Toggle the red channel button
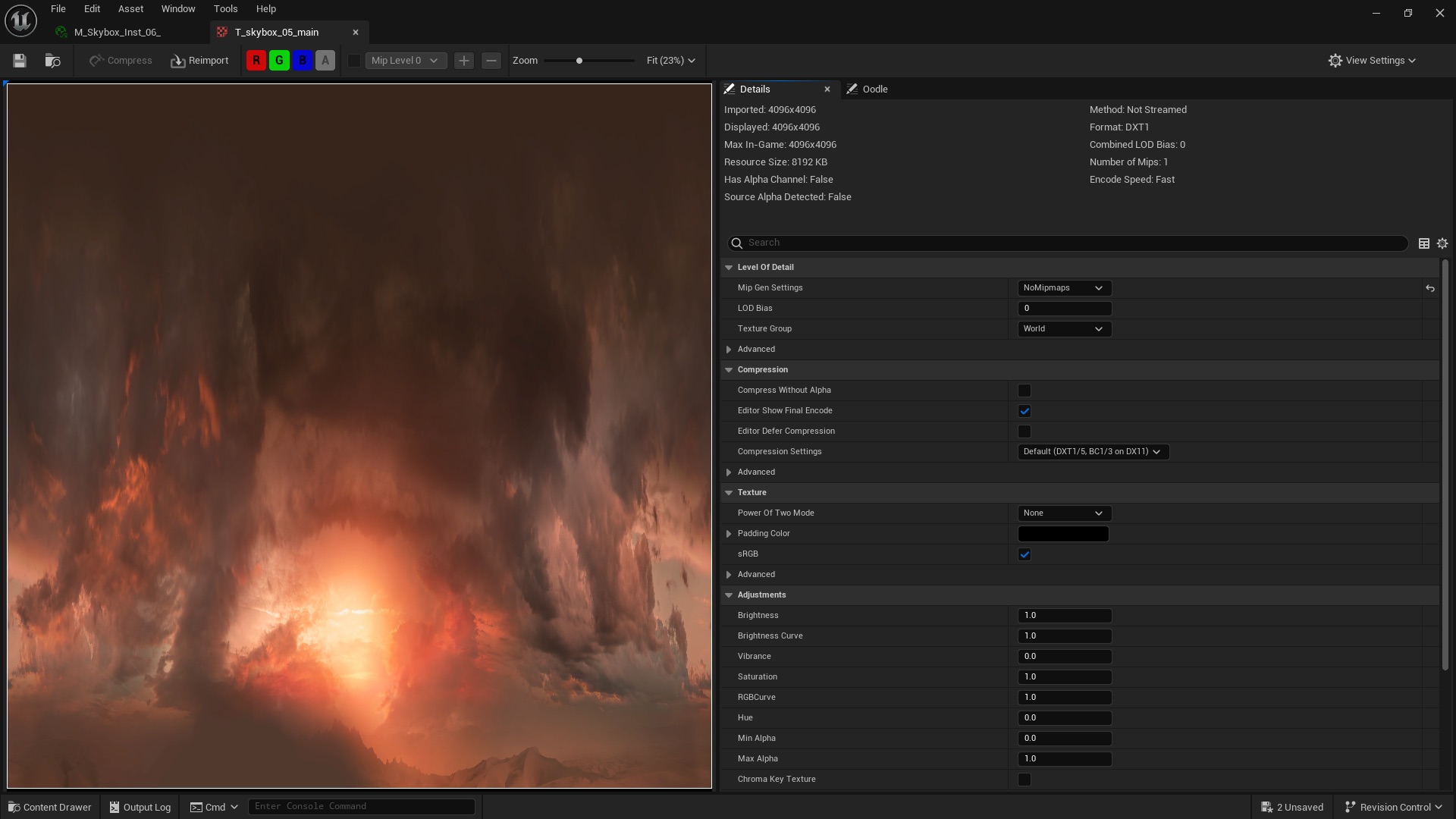 [x=256, y=61]
